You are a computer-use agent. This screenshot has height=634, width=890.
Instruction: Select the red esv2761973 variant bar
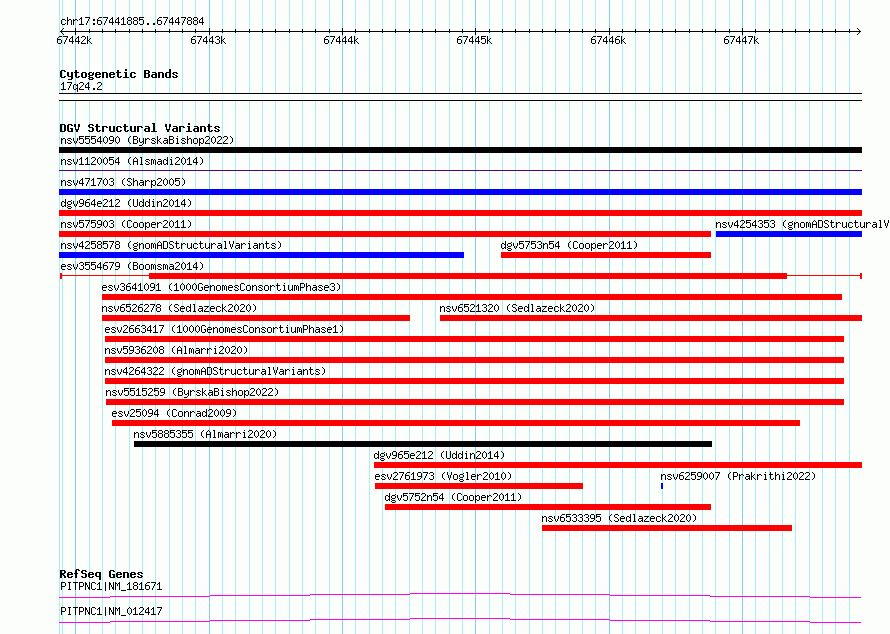tap(479, 486)
